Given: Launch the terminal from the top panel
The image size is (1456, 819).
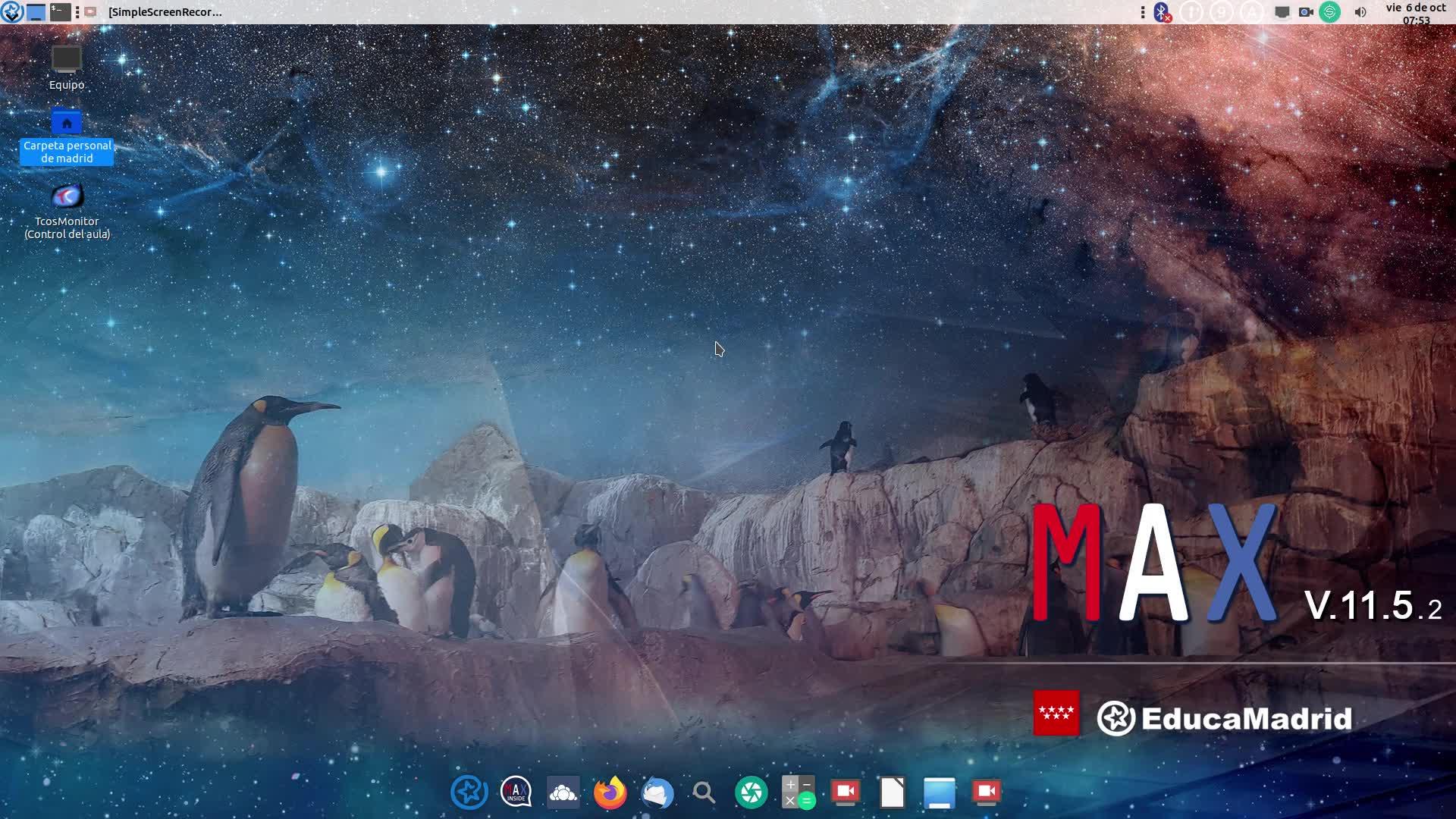Looking at the screenshot, I should [60, 11].
